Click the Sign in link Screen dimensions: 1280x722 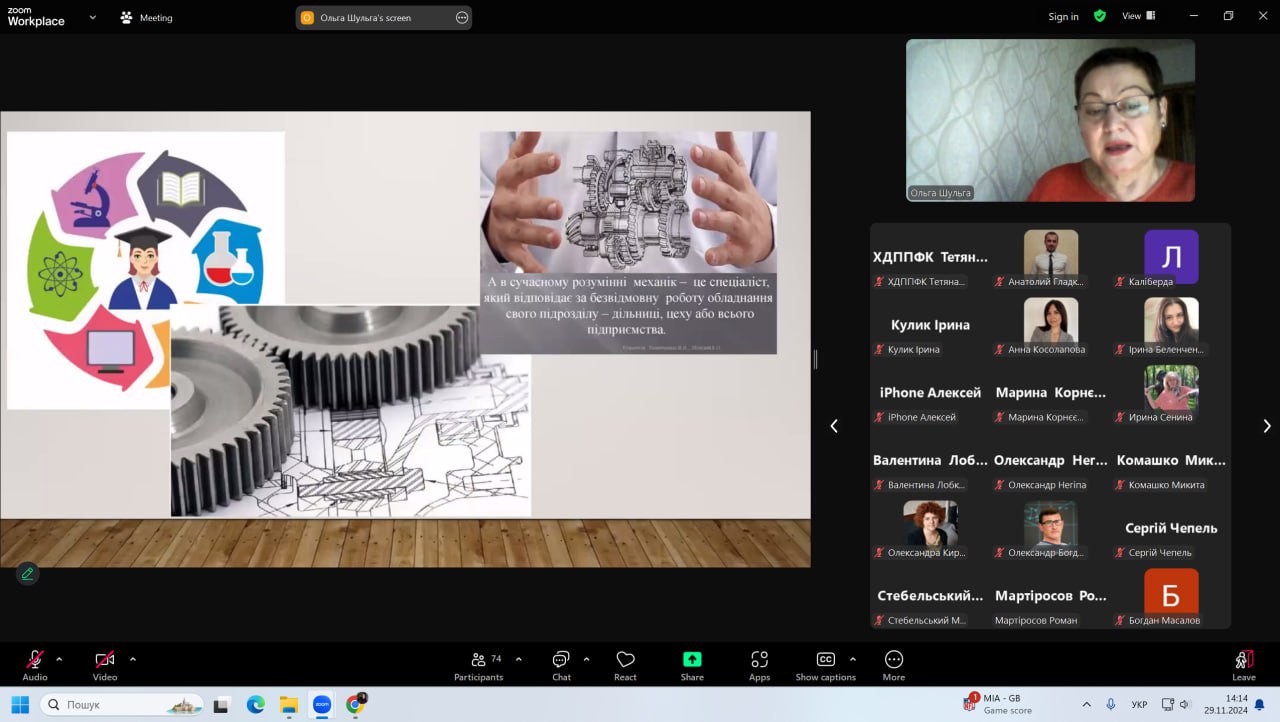coord(1063,17)
